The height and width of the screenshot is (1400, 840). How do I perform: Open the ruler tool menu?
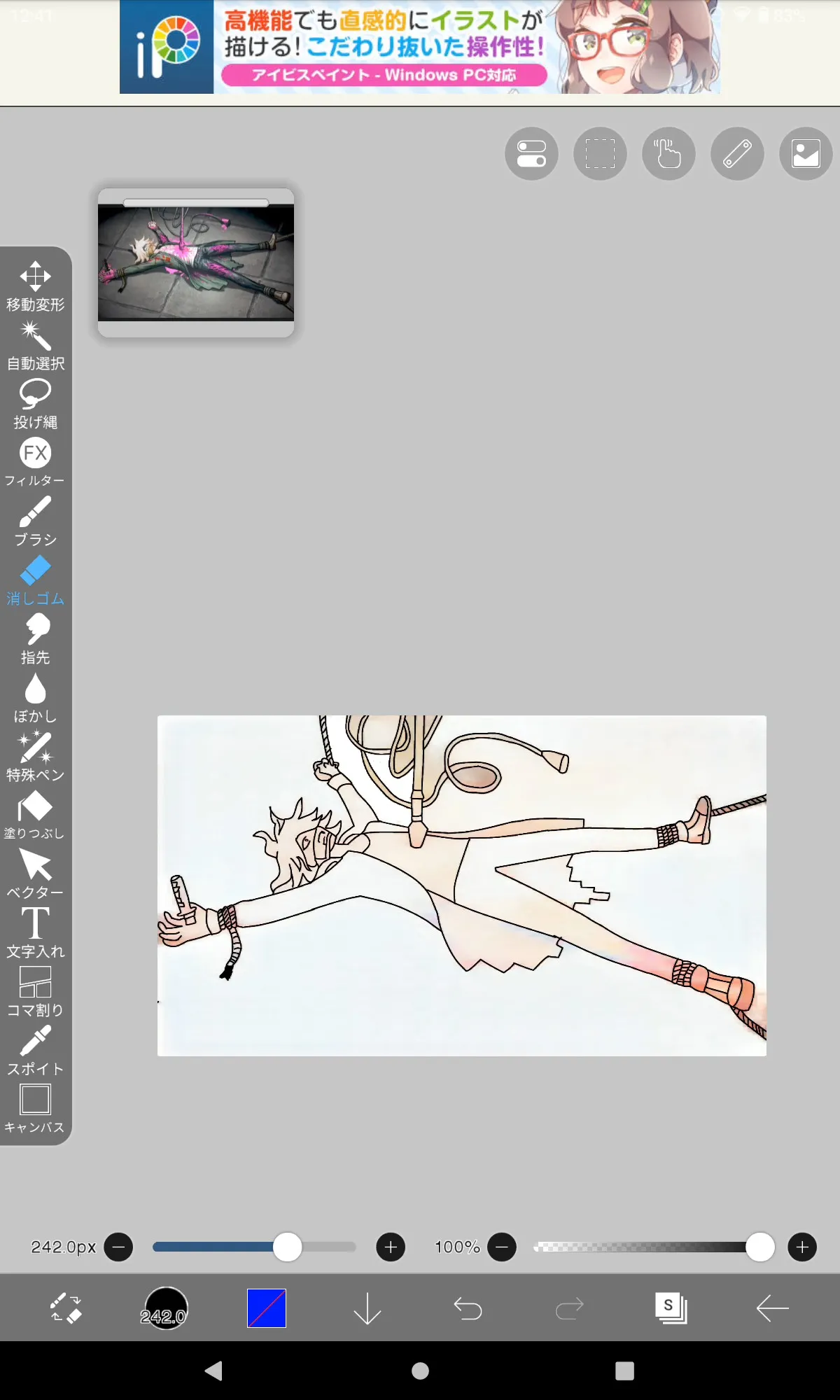[737, 154]
